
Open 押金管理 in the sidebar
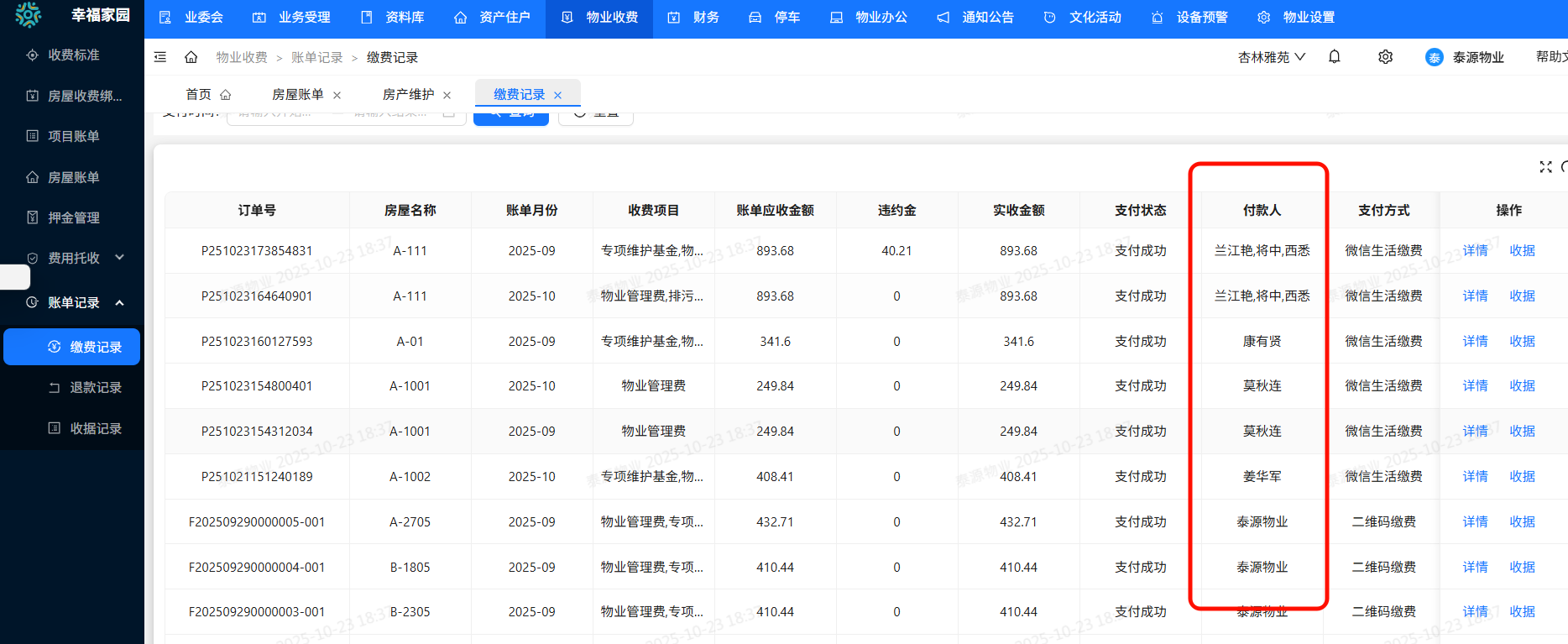(73, 217)
